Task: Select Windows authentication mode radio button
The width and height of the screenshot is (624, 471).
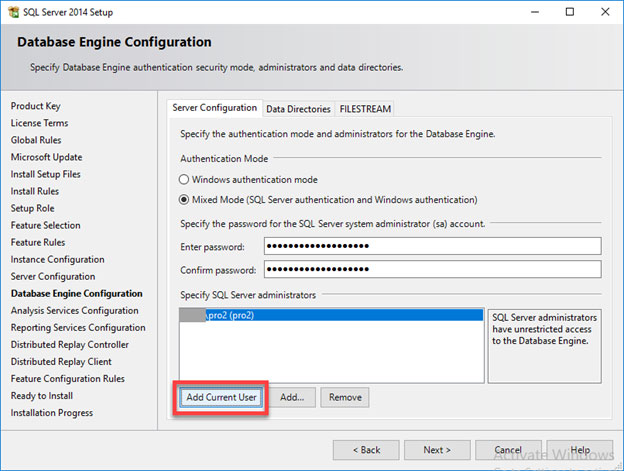Action: tap(183, 179)
